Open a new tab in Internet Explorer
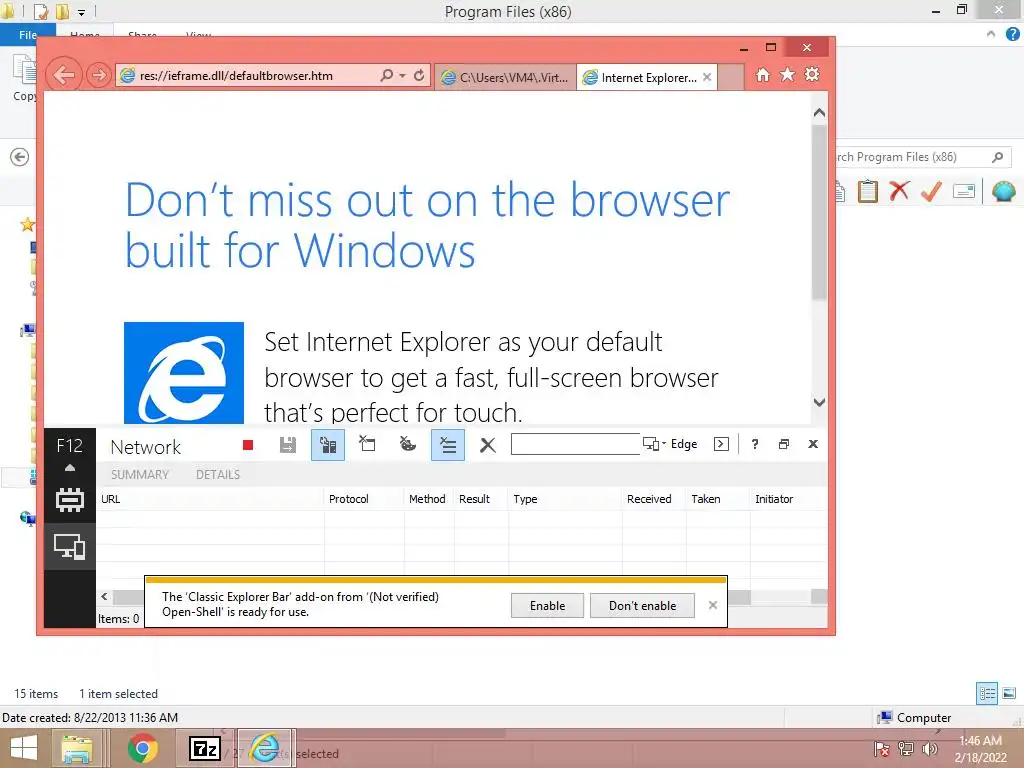The image size is (1024, 768). (x=731, y=77)
